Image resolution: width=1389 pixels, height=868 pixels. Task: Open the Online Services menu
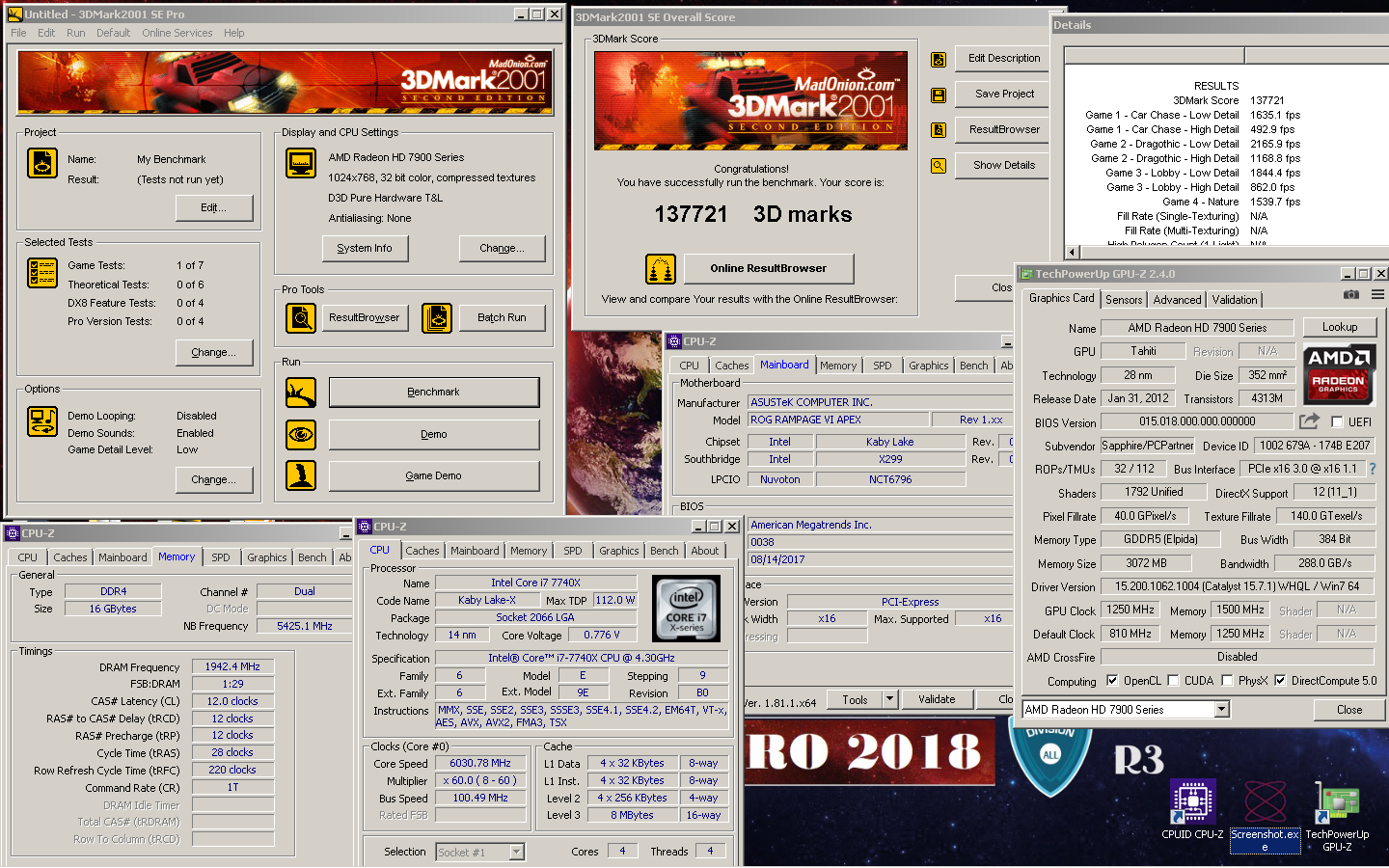[x=177, y=33]
